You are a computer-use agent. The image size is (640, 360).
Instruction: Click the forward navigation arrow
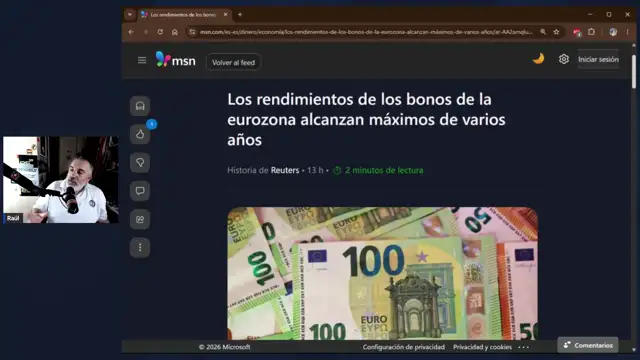click(x=146, y=32)
